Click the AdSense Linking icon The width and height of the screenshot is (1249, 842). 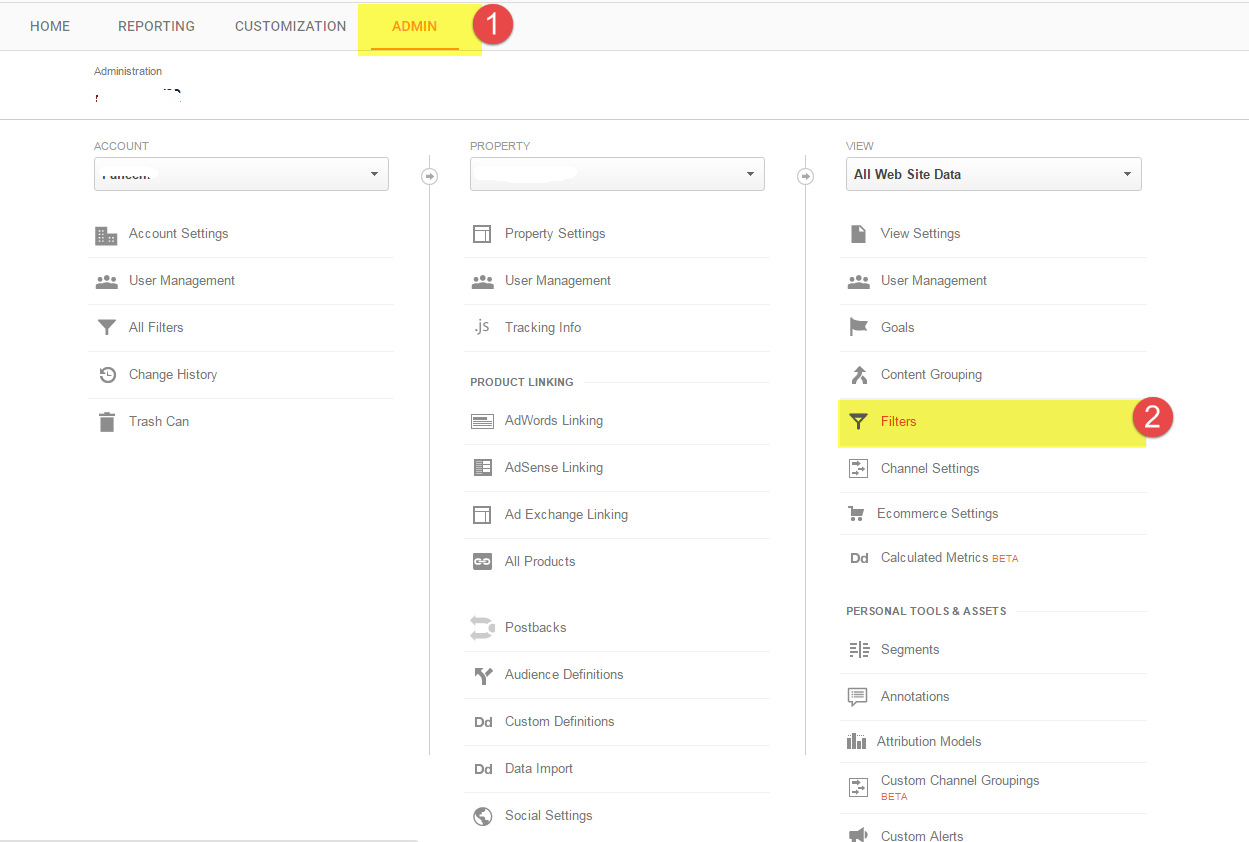pos(482,468)
